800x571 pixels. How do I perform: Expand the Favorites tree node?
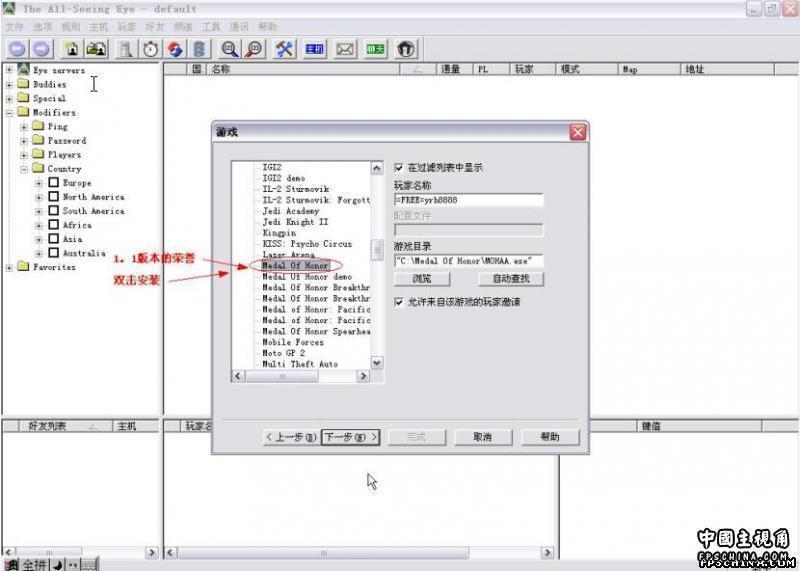9,267
